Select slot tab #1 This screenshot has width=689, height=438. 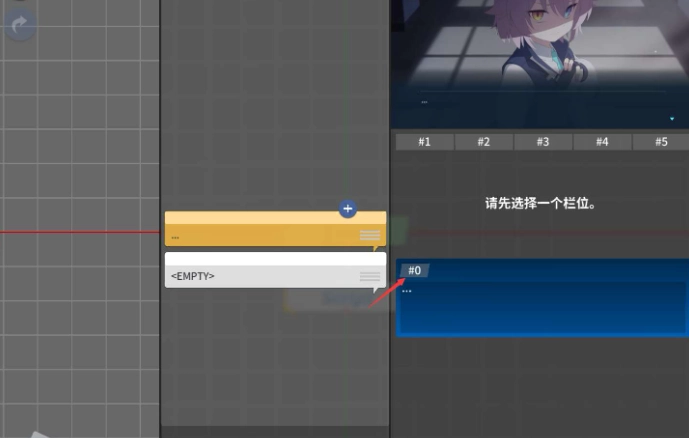click(x=424, y=142)
